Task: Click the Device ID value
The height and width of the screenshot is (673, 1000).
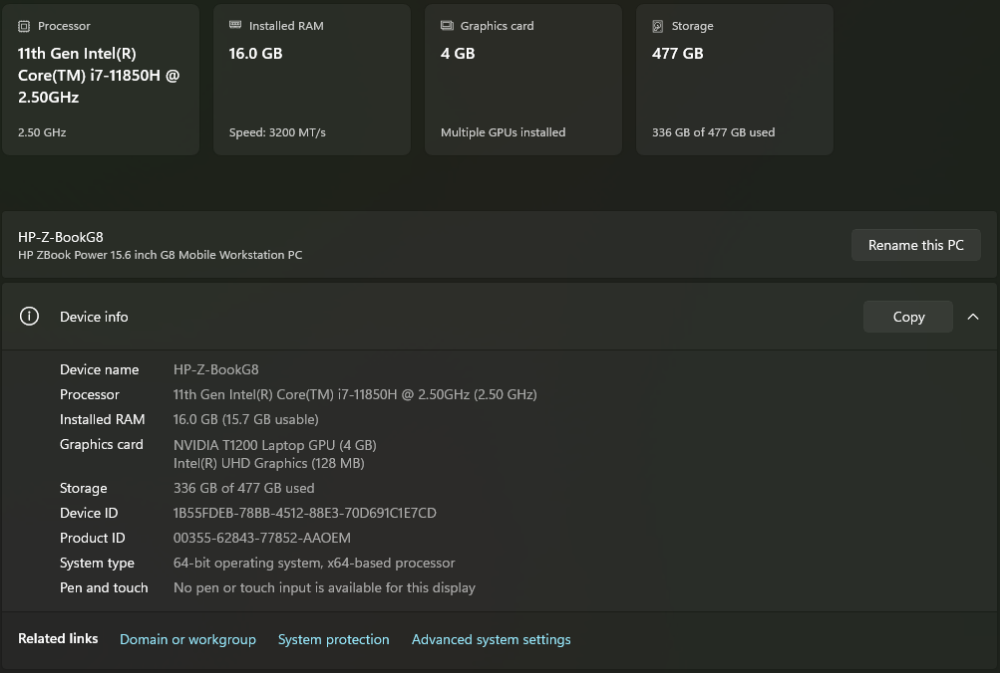Action: pos(305,514)
